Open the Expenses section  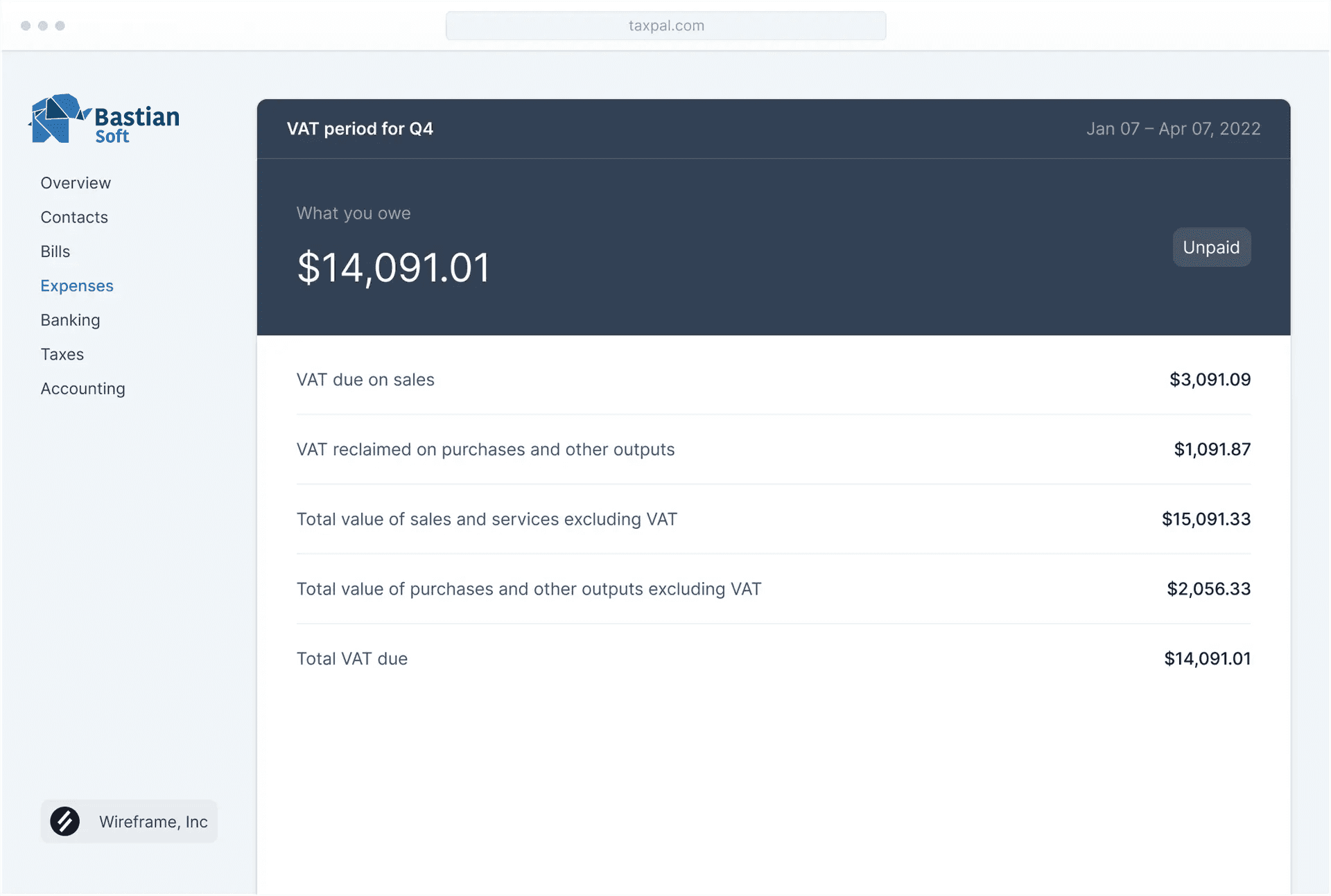click(77, 286)
